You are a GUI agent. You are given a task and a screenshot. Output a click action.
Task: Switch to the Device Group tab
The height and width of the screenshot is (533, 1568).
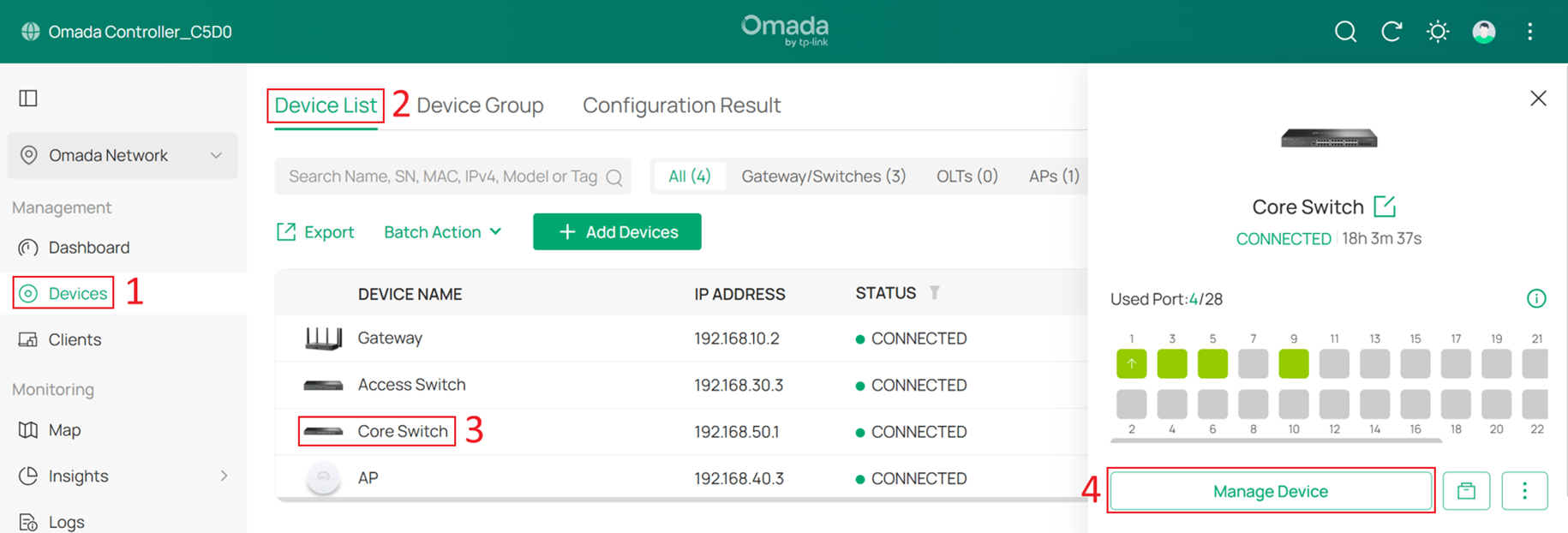click(x=480, y=105)
